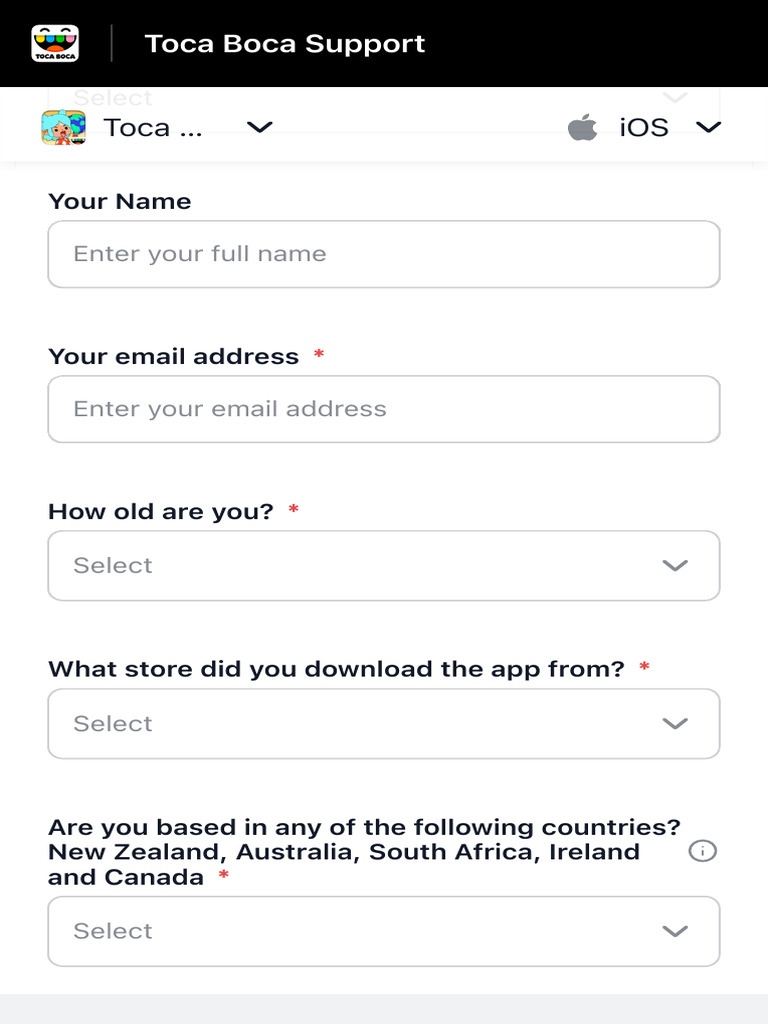
Task: Show info about the listed countries
Action: pyautogui.click(x=703, y=852)
